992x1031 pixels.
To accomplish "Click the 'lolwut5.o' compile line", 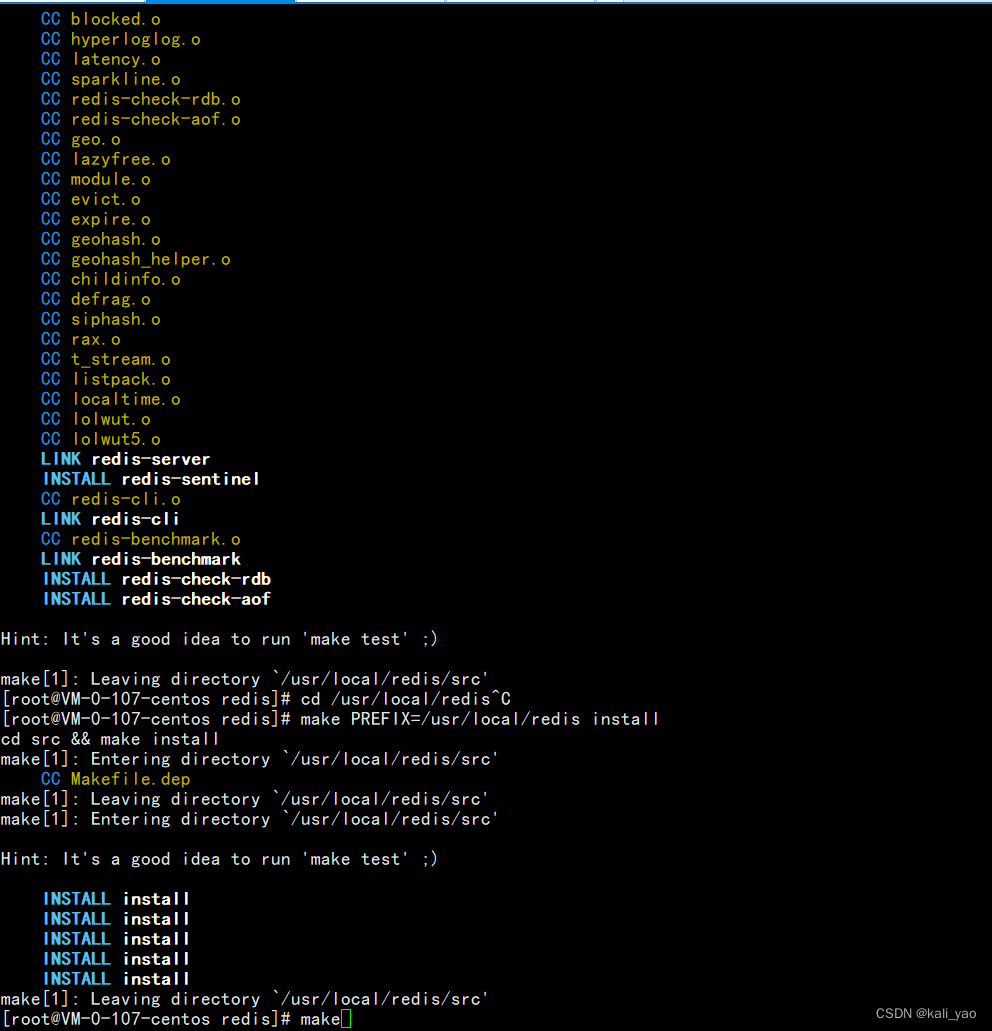I will (101, 439).
